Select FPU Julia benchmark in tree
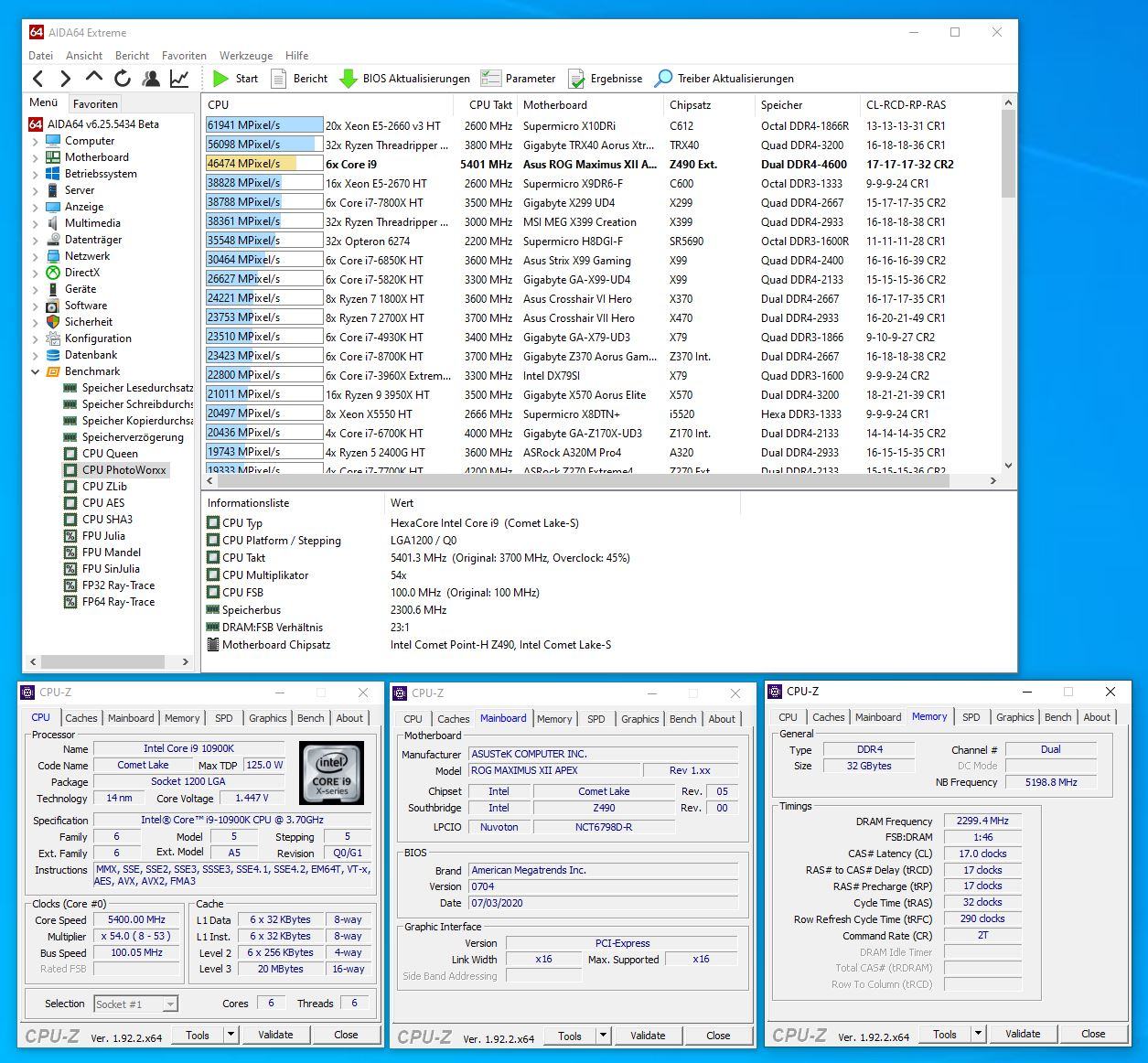This screenshot has height=1063, width=1148. (x=103, y=536)
